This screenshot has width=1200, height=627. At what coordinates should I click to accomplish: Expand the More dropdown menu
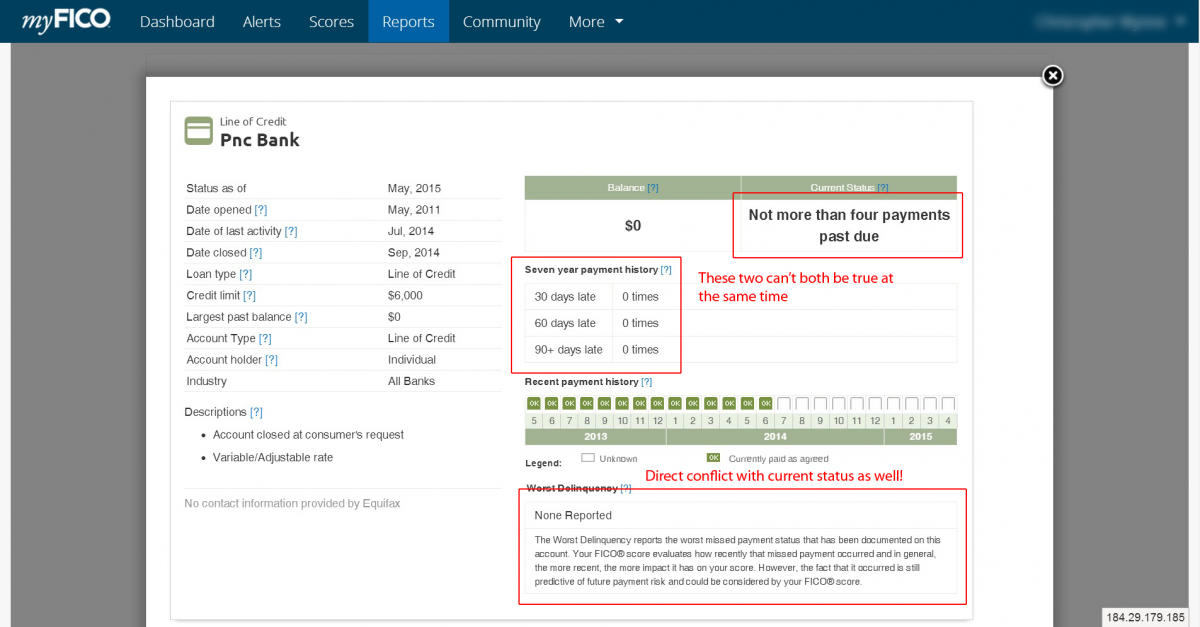(596, 21)
